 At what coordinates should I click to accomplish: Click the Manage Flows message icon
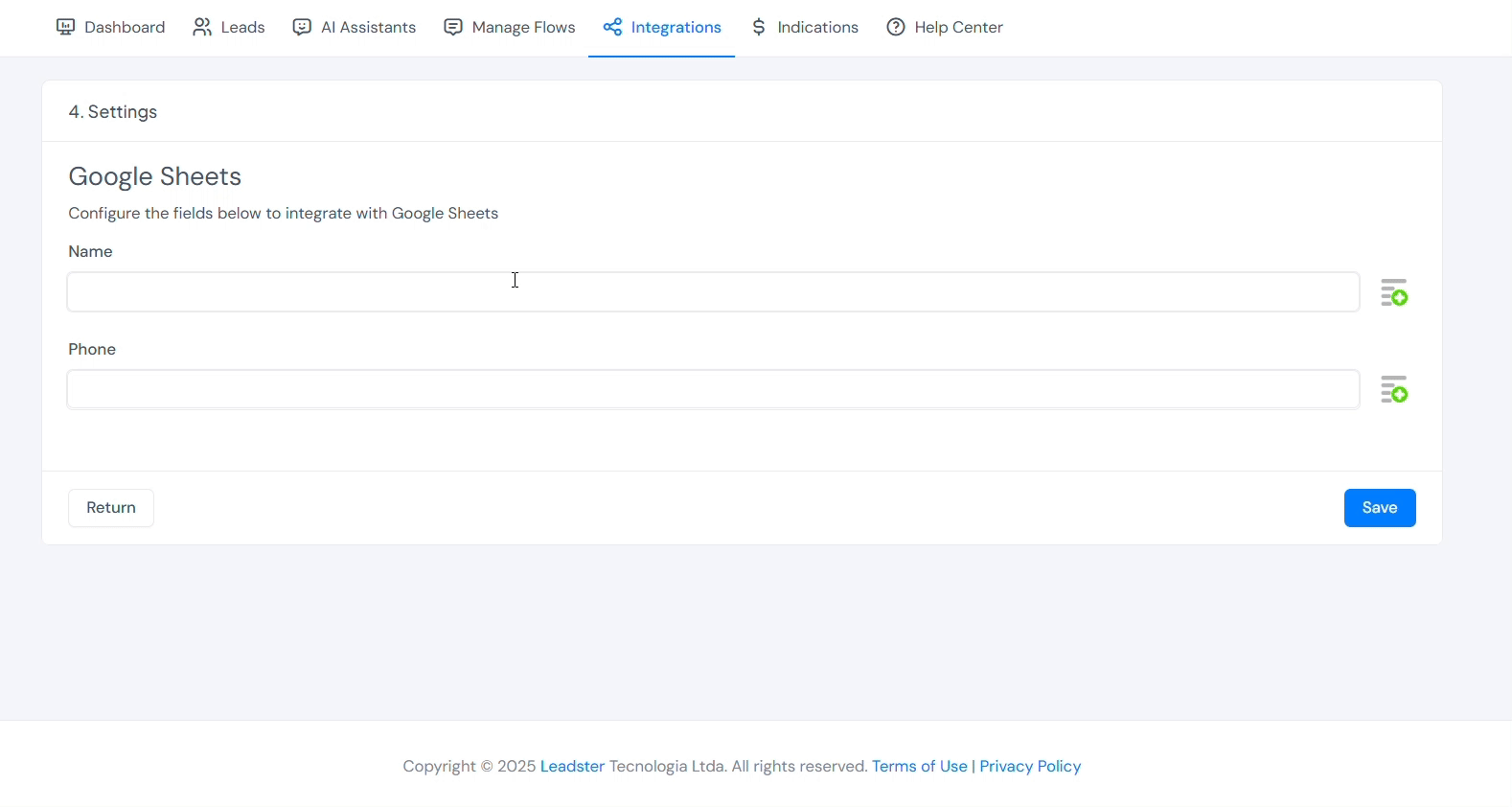coord(453,27)
